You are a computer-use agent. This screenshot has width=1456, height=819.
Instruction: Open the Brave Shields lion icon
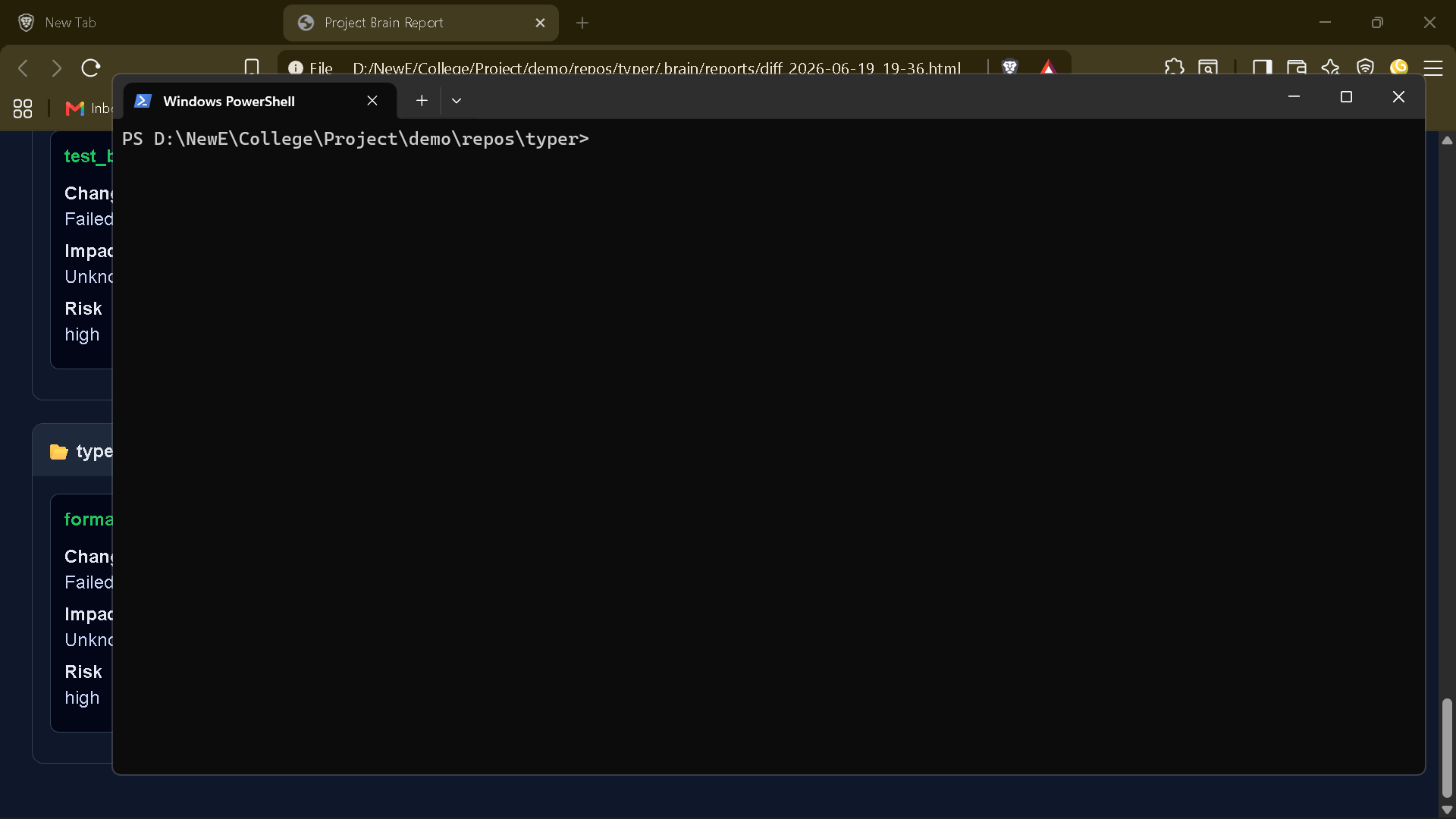pos(1009,67)
